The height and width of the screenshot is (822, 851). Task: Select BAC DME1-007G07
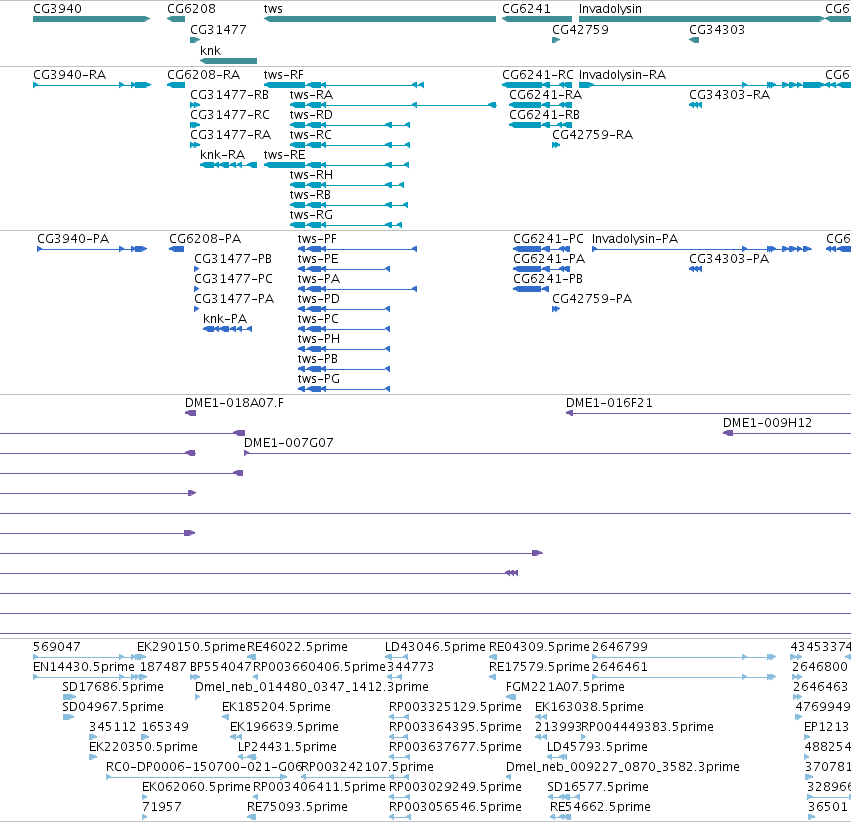pos(289,443)
